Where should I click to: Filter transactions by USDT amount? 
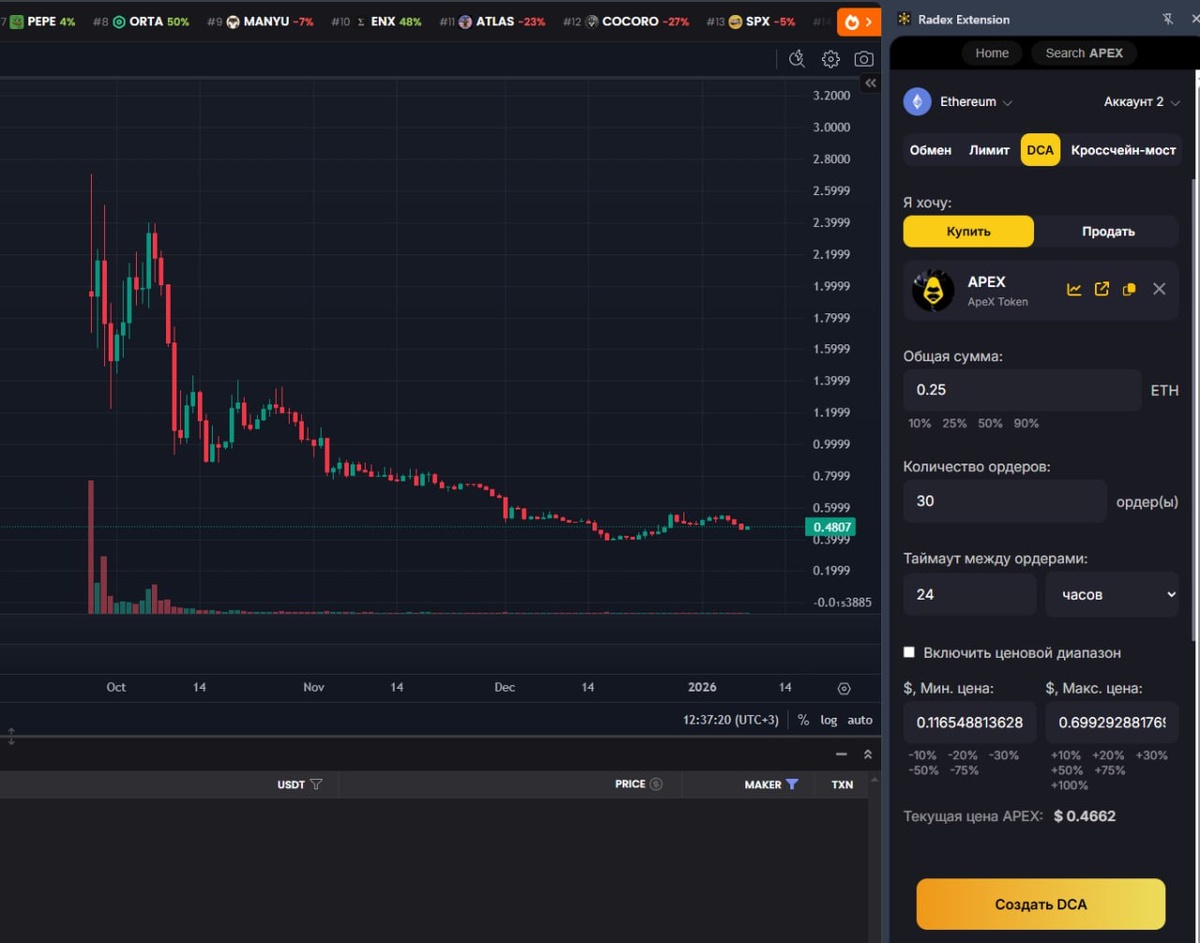coord(316,785)
